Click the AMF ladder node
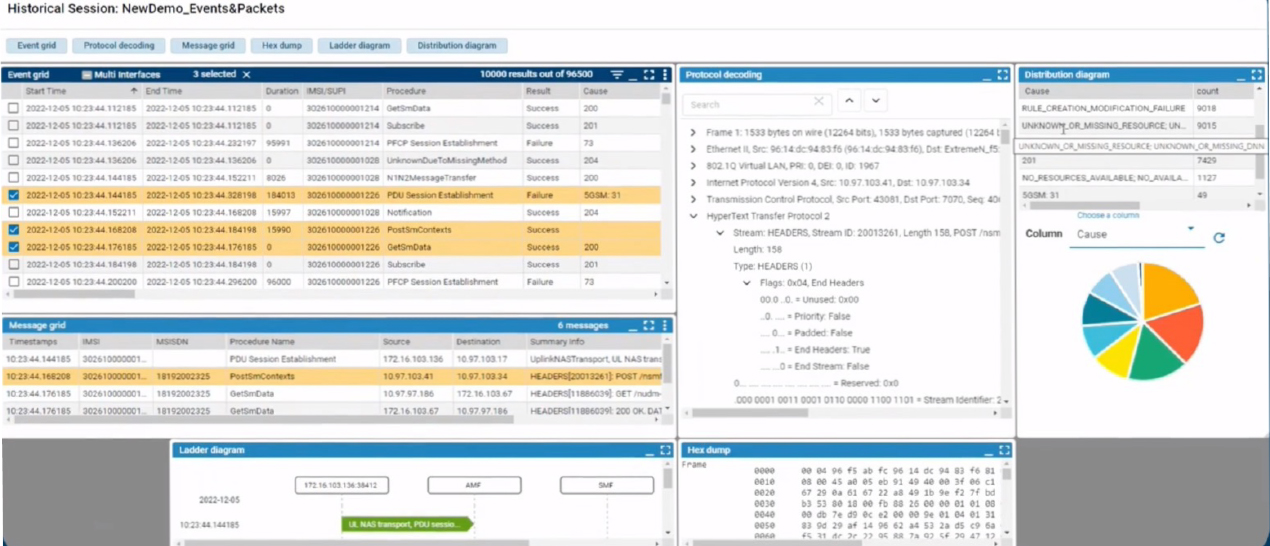The height and width of the screenshot is (546, 1270). [x=474, y=485]
